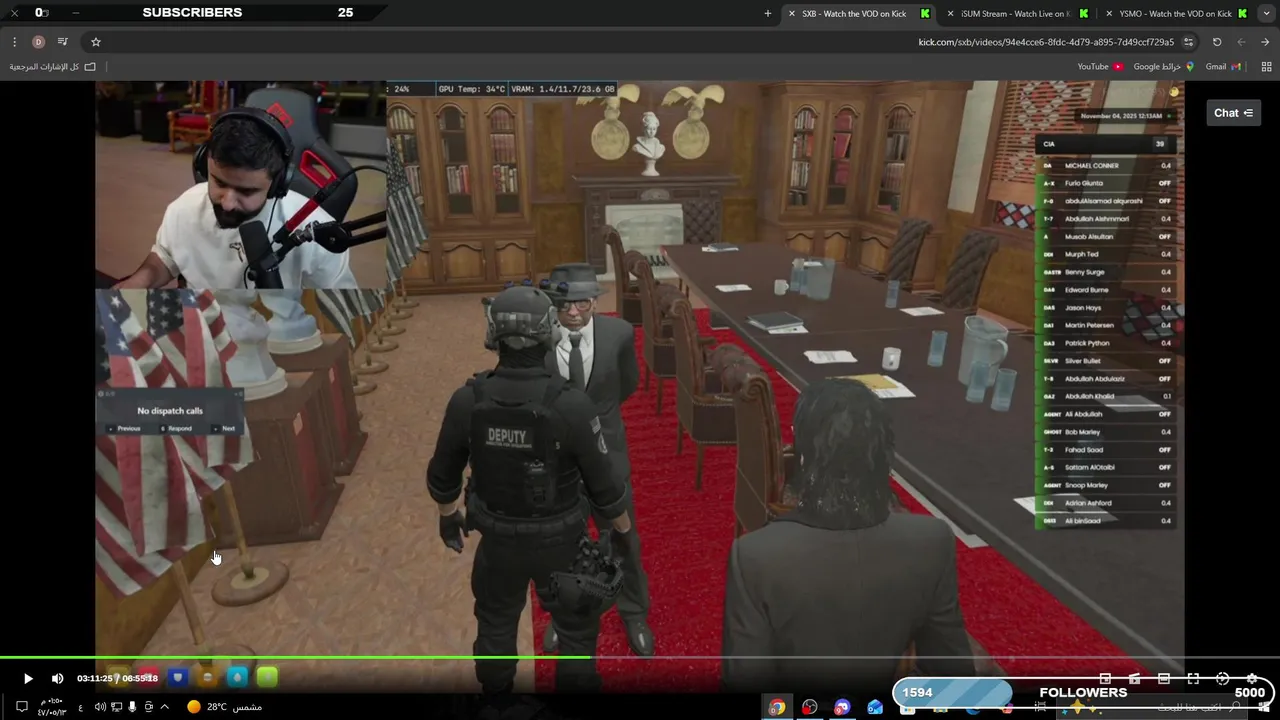Open the 28°C weather widget

point(224,707)
